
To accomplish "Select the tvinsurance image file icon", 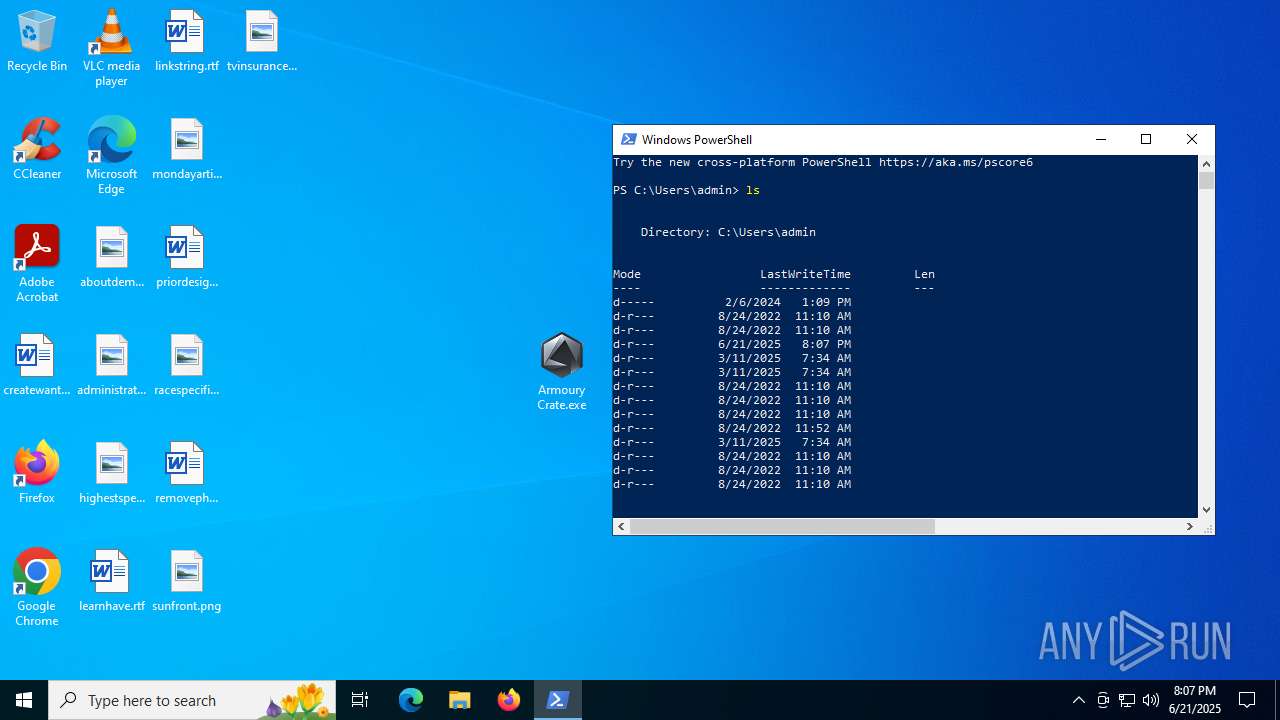I will 262,42.
